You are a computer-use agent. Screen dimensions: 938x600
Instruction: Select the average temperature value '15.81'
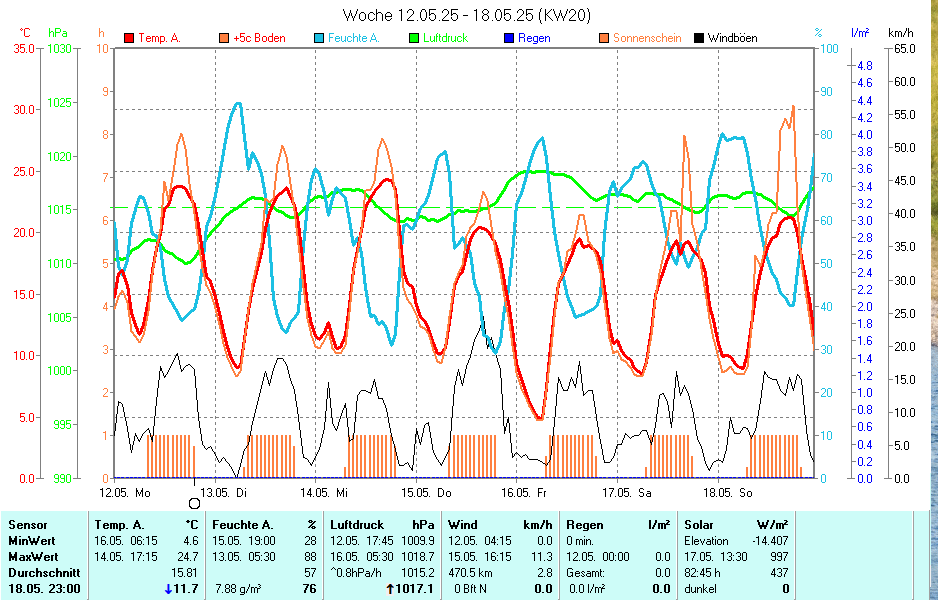coord(184,572)
